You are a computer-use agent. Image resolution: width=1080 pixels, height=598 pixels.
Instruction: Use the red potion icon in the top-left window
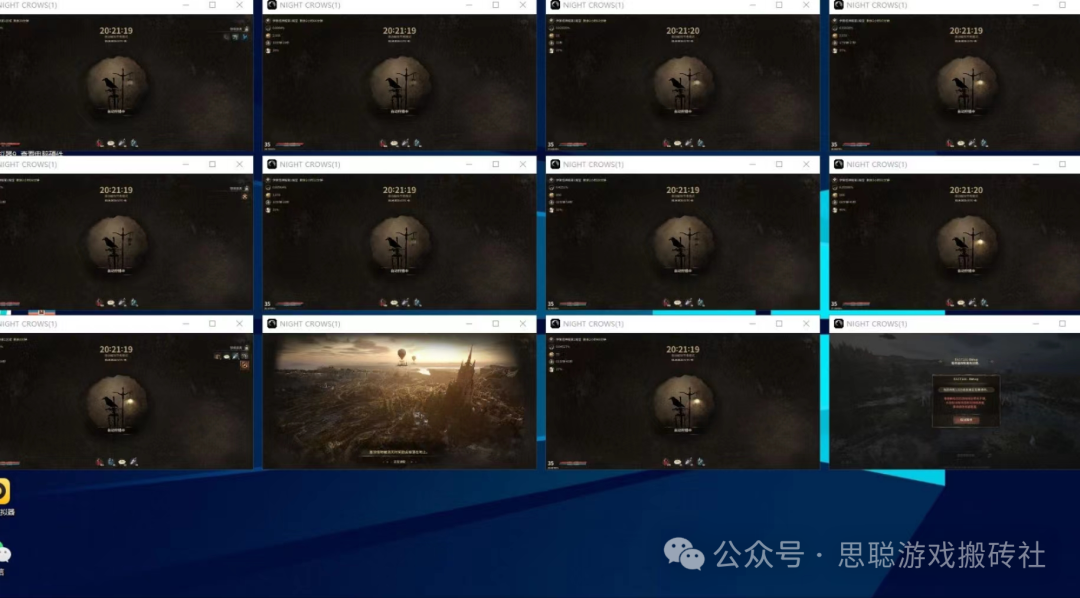point(100,143)
